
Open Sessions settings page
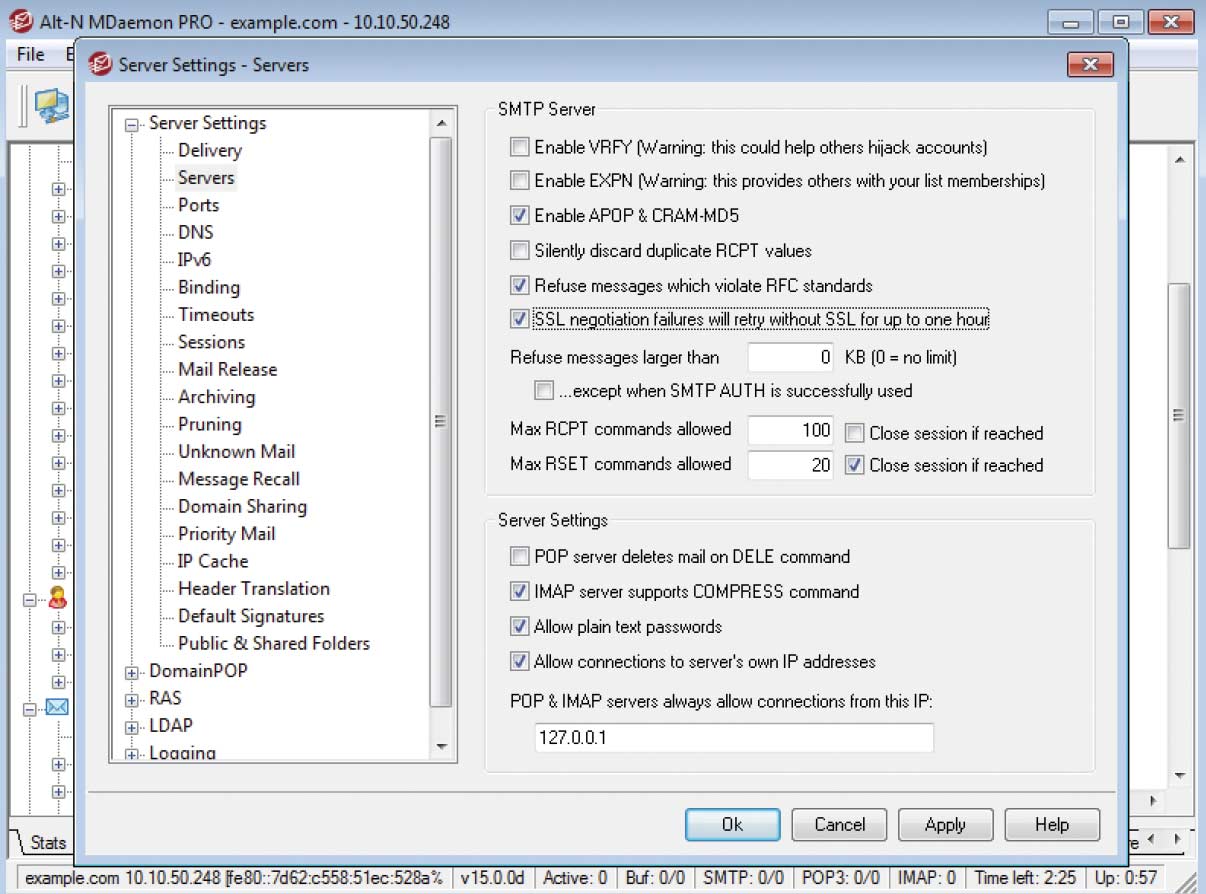(x=211, y=342)
